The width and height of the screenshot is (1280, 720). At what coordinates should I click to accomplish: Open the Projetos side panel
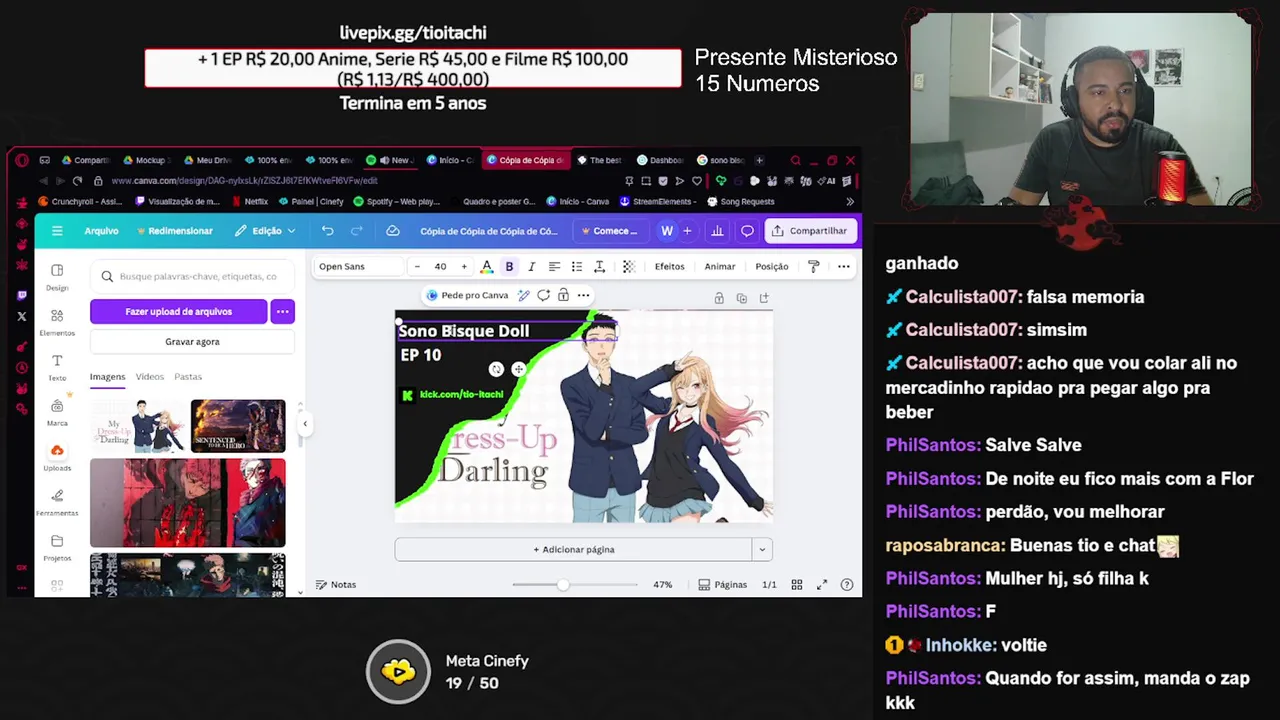(x=57, y=548)
